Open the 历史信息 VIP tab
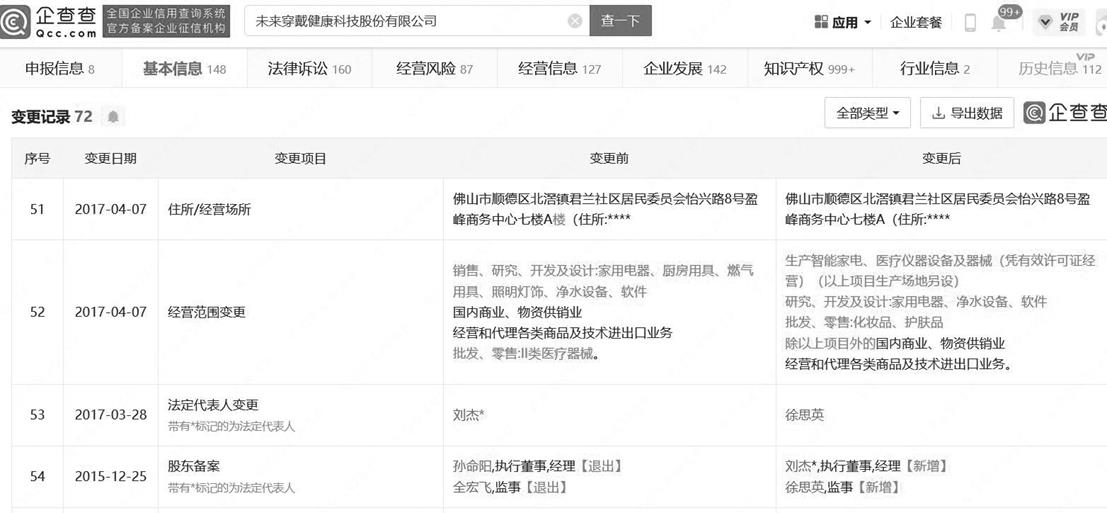 click(1059, 69)
